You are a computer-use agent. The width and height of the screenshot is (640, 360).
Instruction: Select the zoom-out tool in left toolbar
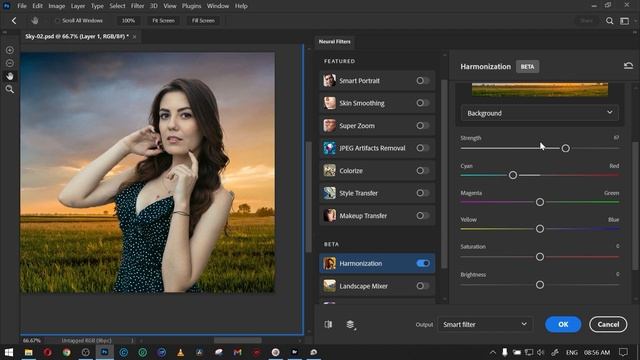[10, 63]
